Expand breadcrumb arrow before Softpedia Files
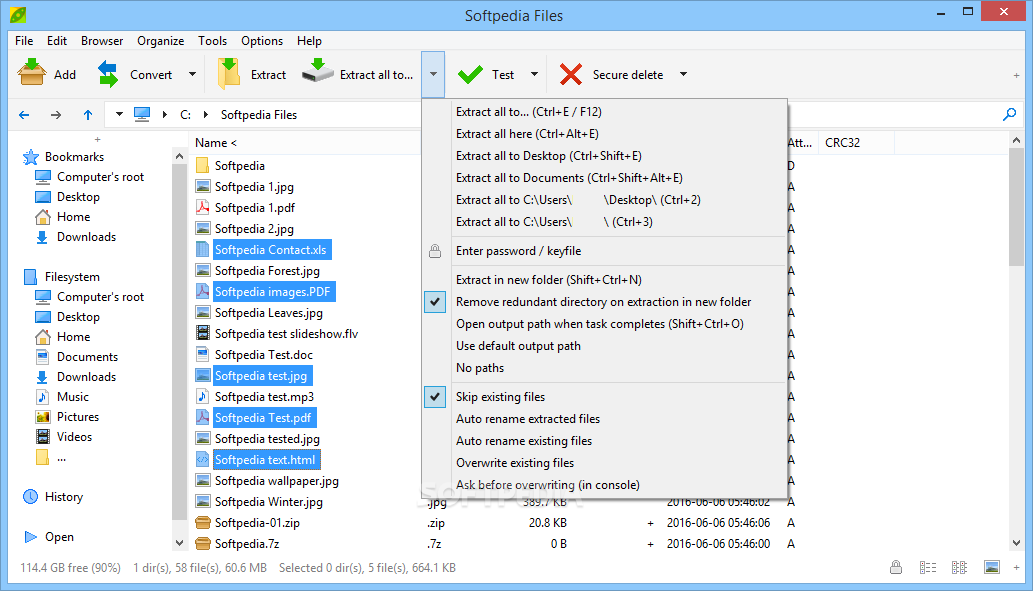Screen dimensions: 1033x591 point(206,115)
